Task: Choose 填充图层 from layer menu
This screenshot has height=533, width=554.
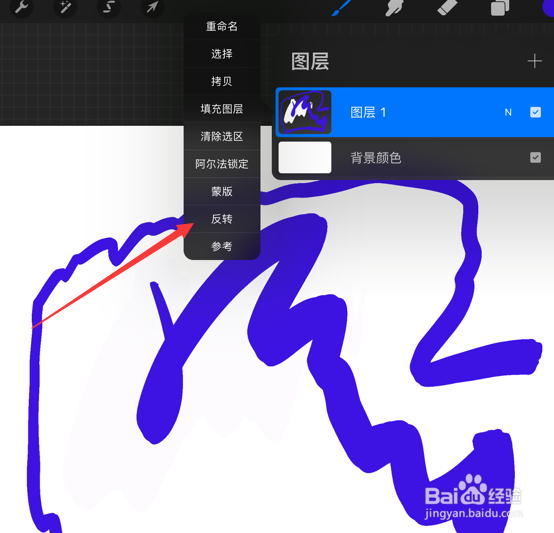Action: [222, 109]
